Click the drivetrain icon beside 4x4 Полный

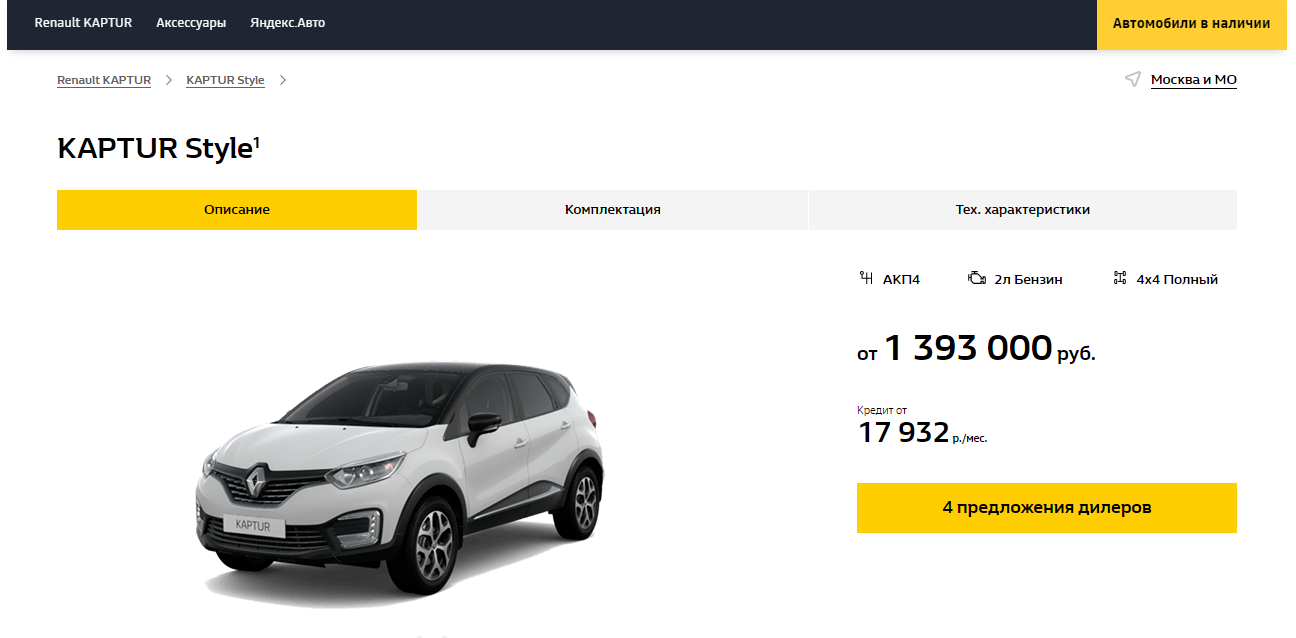coord(1120,278)
